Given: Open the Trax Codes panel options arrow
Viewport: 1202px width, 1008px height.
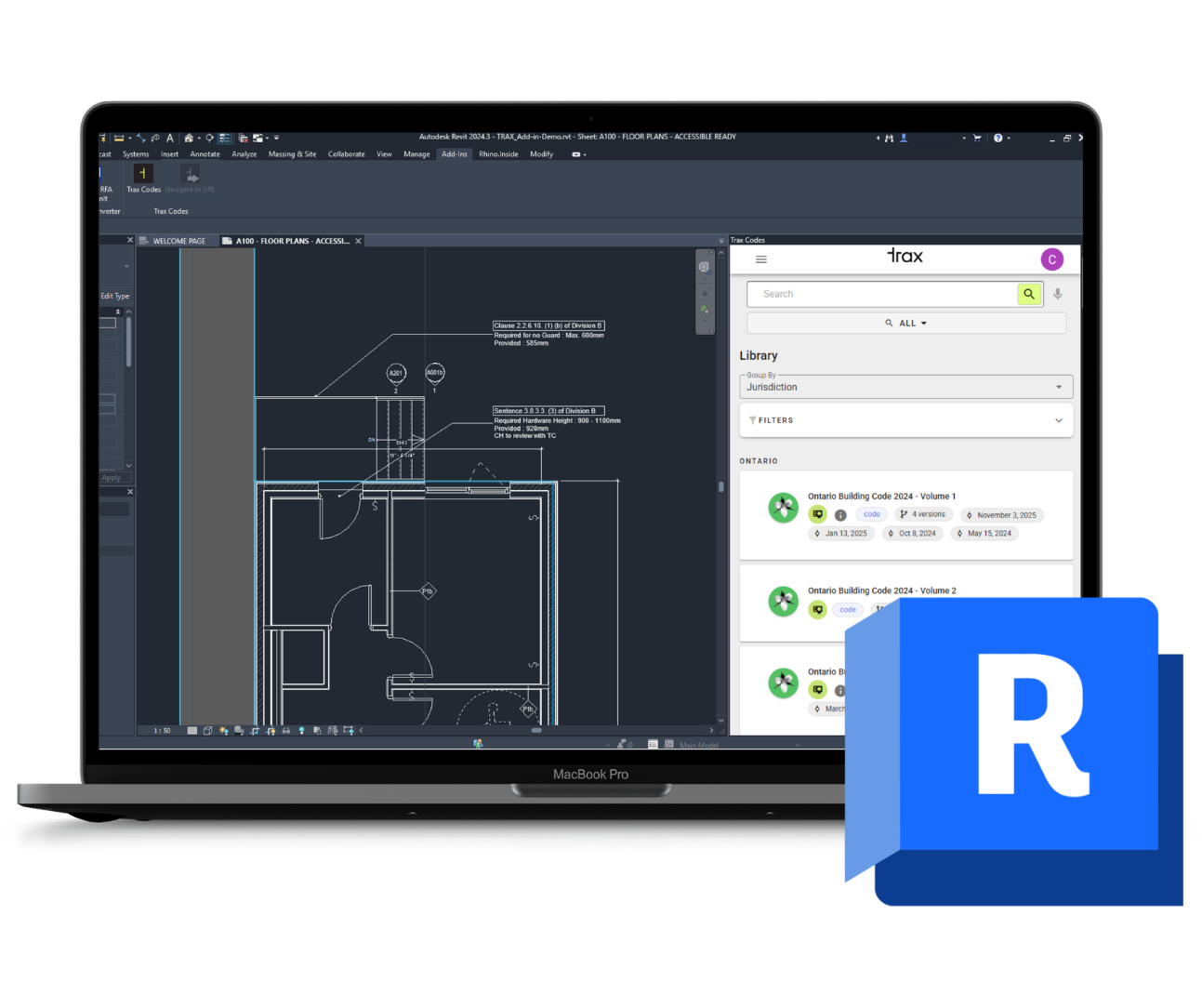Looking at the screenshot, I should pos(721,240).
